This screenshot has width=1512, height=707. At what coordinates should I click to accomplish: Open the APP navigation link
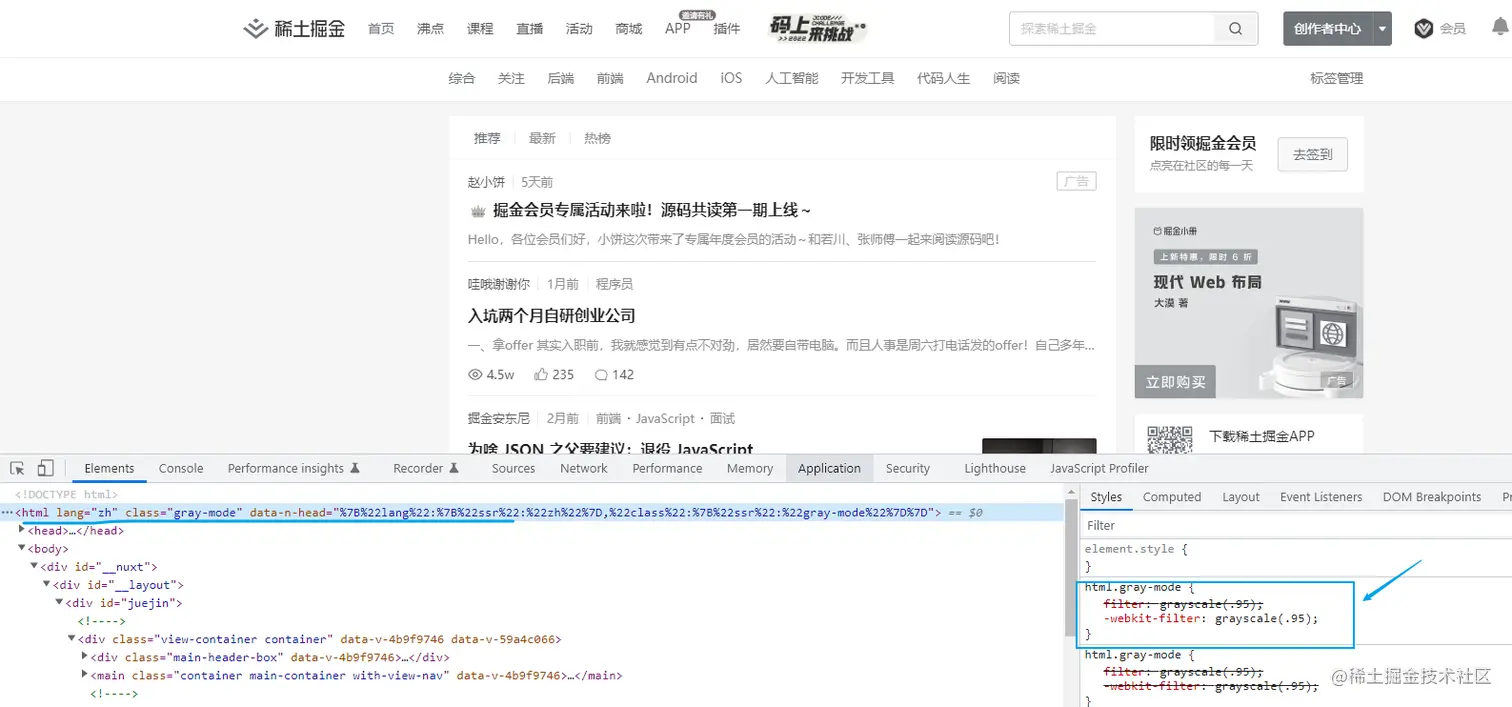pos(678,29)
